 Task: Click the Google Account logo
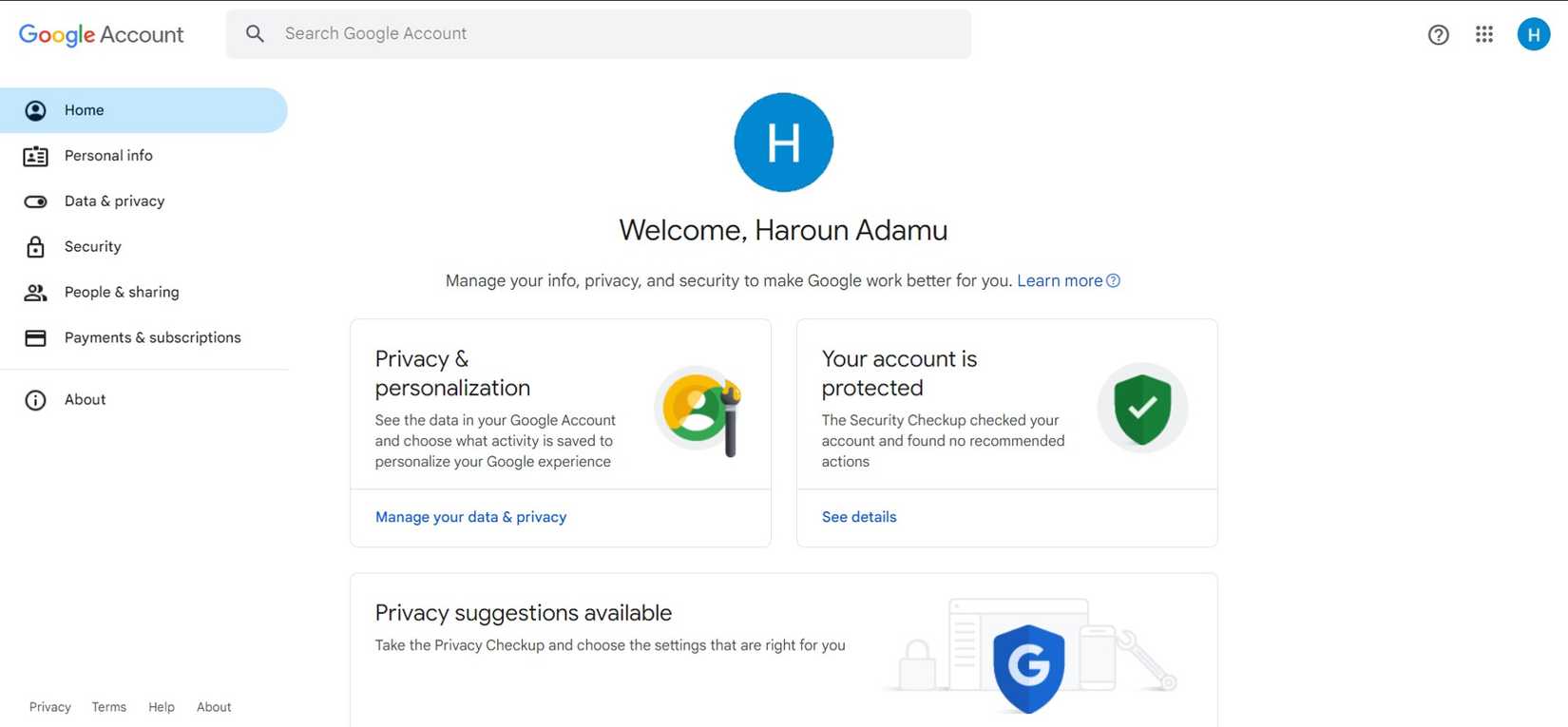point(101,35)
